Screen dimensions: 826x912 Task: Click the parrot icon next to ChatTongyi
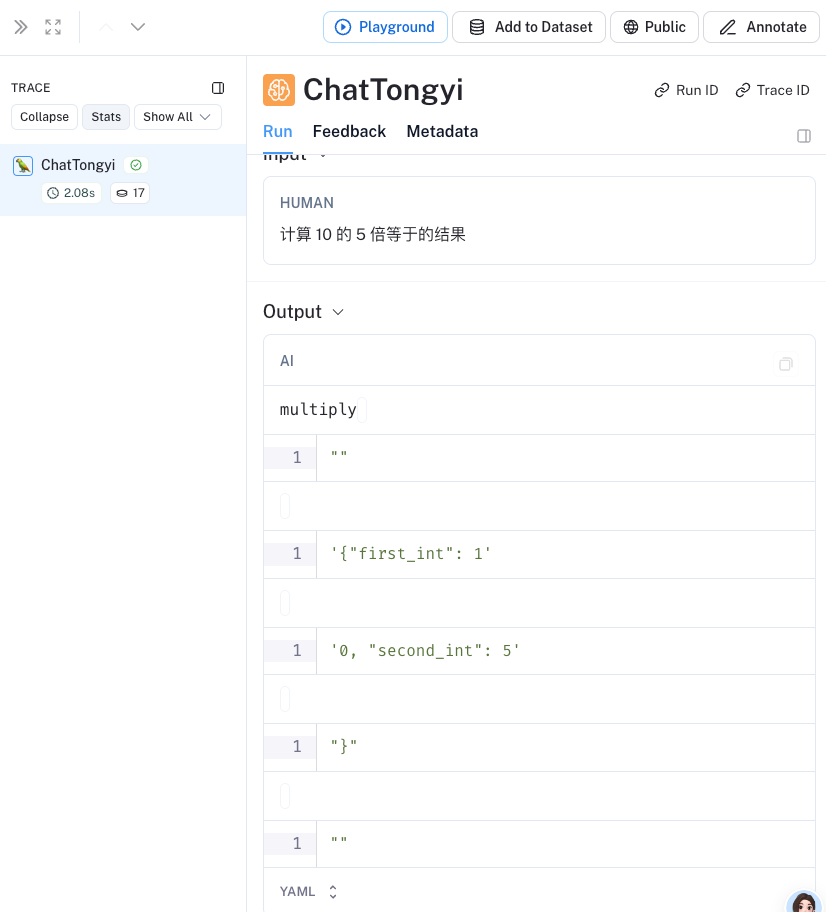click(23, 166)
